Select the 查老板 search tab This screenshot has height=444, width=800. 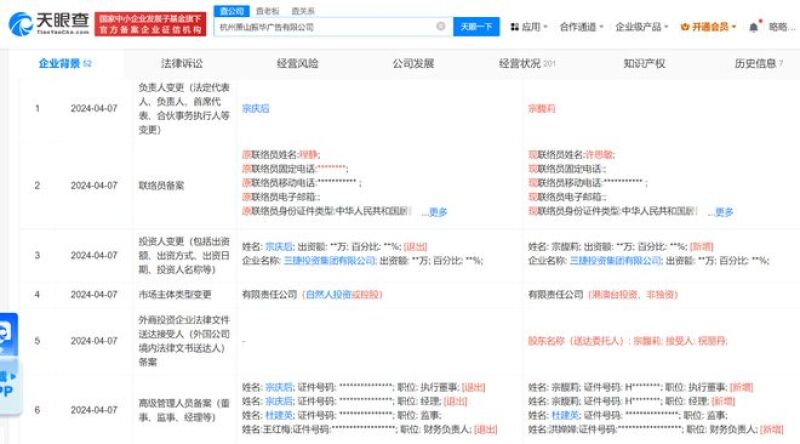click(x=267, y=11)
